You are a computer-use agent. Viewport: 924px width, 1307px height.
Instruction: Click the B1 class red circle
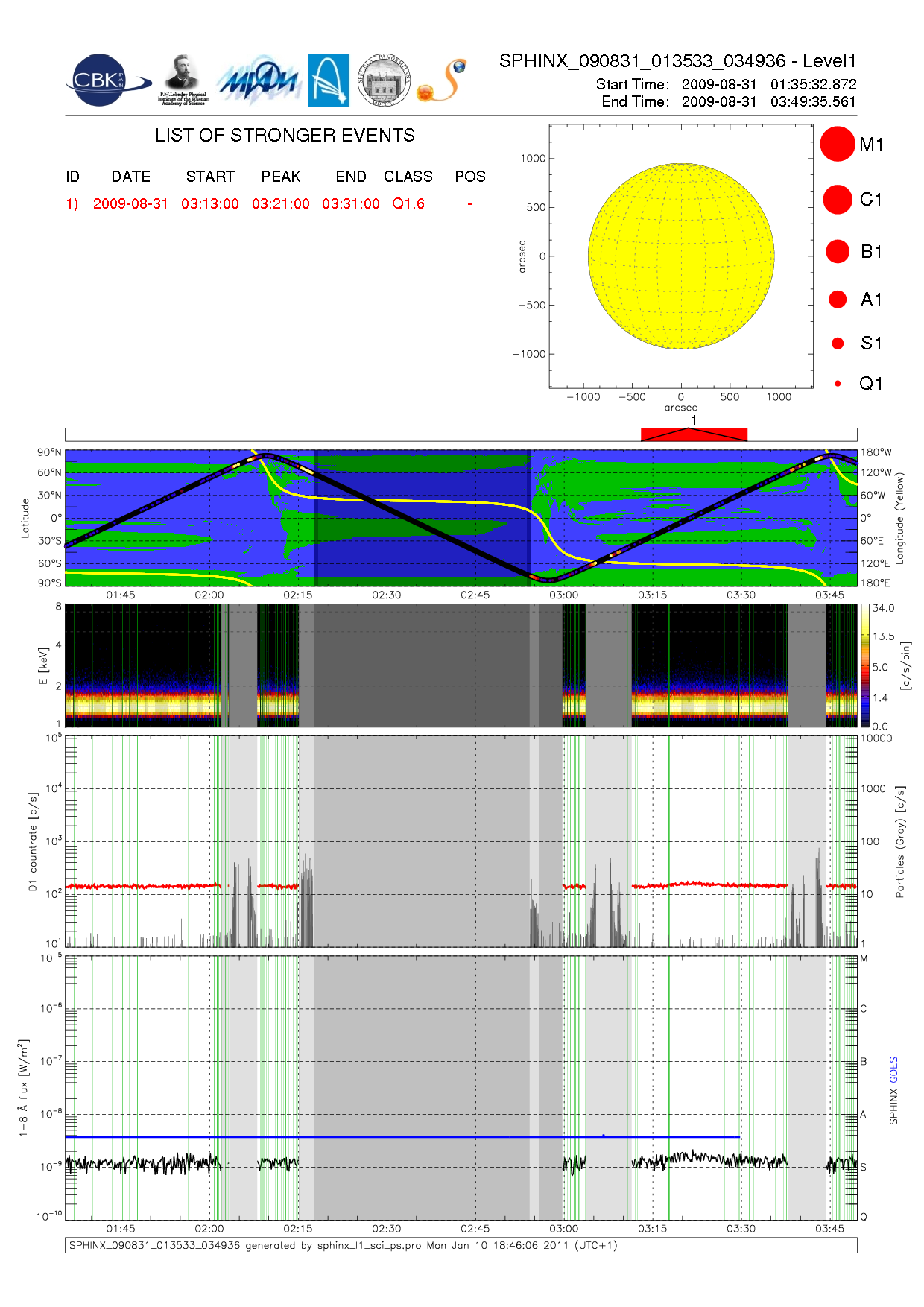click(x=838, y=251)
